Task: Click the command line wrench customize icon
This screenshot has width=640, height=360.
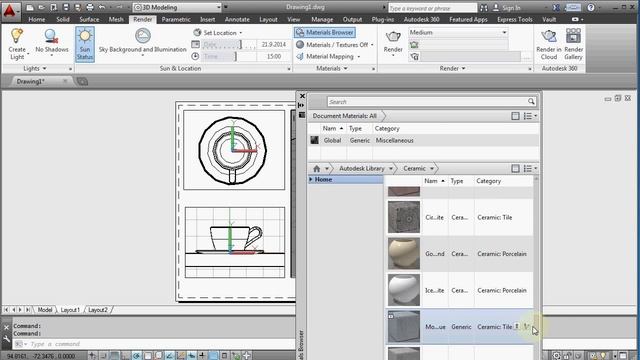Action: [7, 339]
